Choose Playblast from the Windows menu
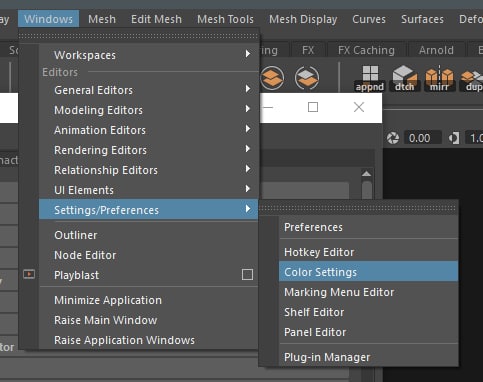The width and height of the screenshot is (483, 382). point(140,275)
